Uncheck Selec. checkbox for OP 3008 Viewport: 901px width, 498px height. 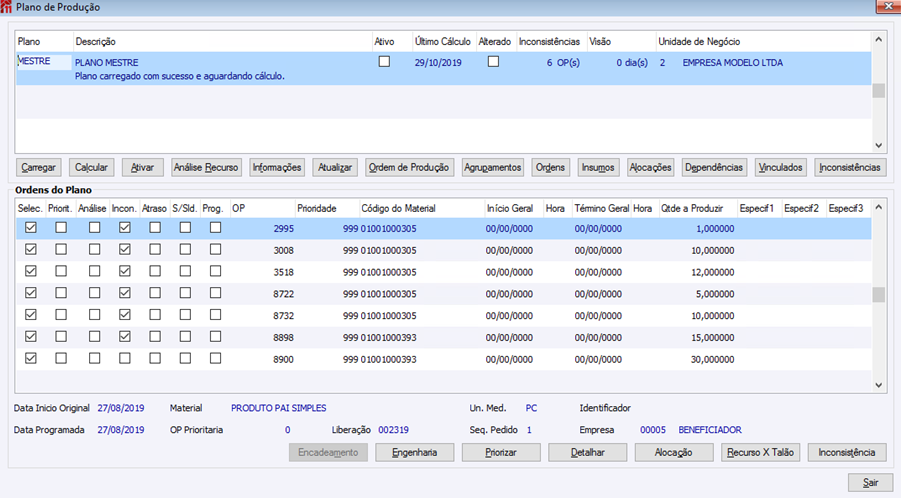[31, 250]
